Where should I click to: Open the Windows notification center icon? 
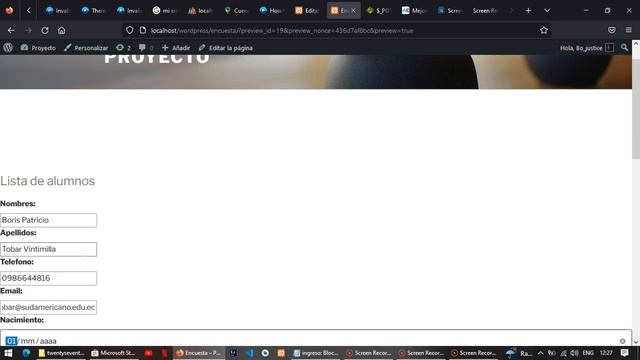pos(624,353)
